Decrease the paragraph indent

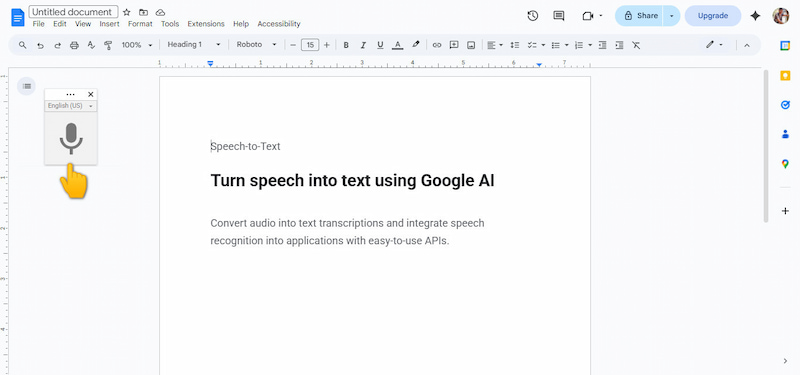tap(603, 45)
